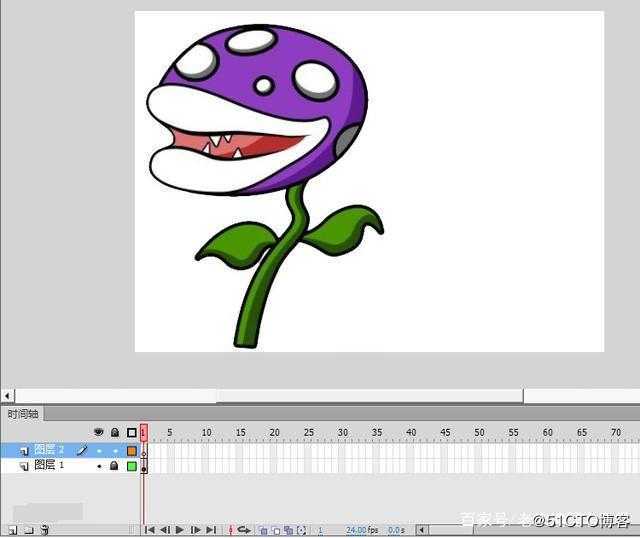Image resolution: width=640 pixels, height=538 pixels.
Task: Go to last frame
Action: tap(211, 529)
